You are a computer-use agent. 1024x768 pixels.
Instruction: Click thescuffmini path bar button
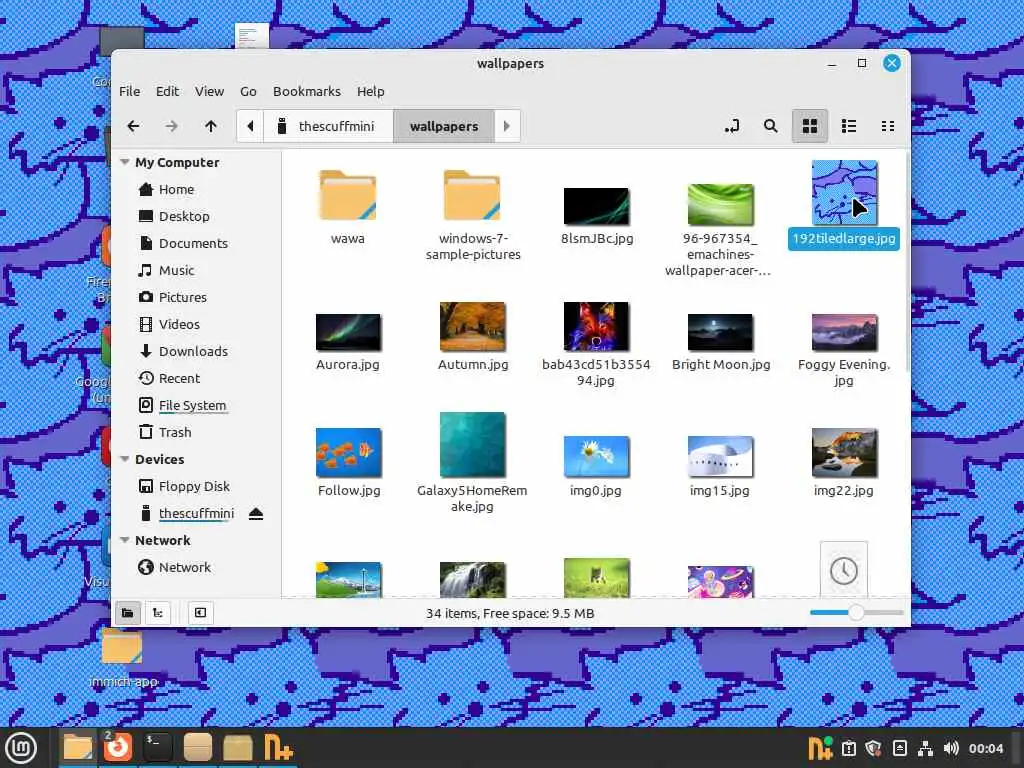coord(328,126)
